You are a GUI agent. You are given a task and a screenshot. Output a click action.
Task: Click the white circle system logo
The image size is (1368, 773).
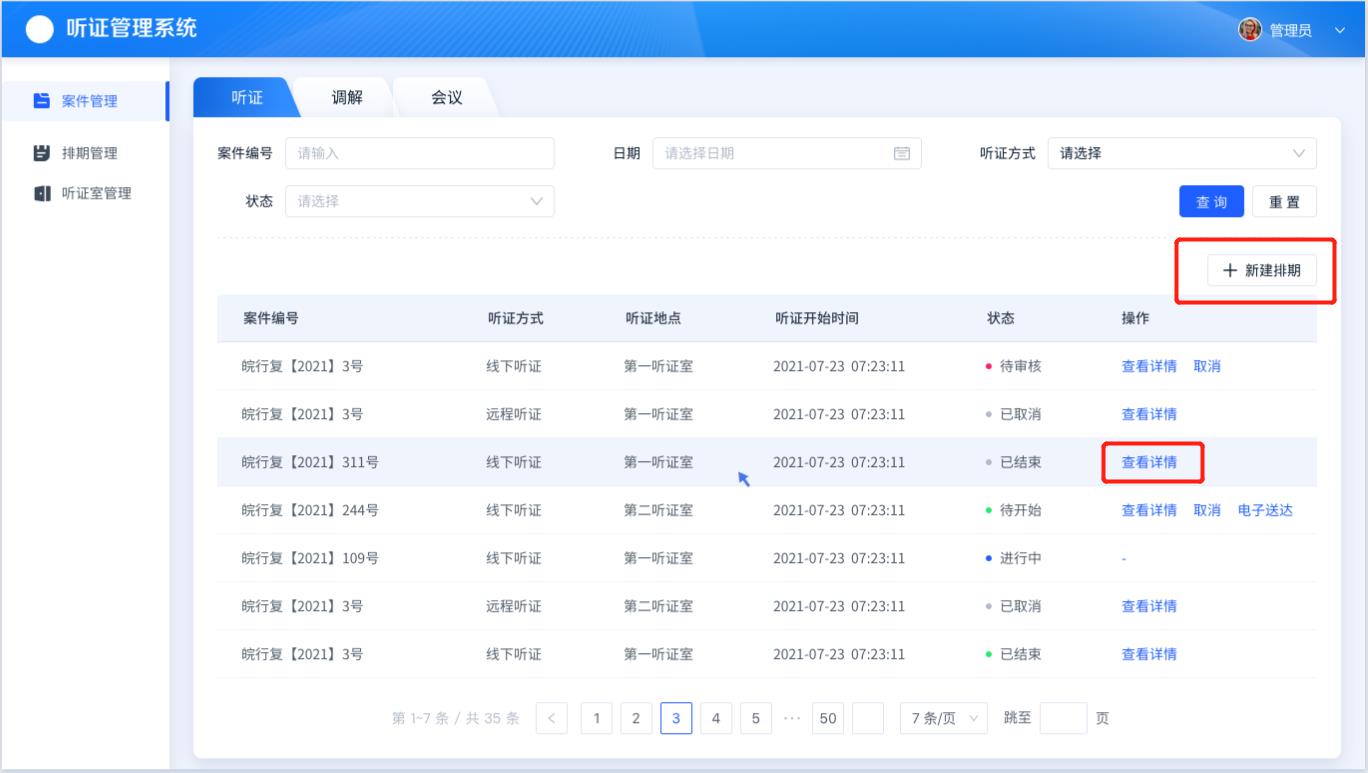pos(40,30)
